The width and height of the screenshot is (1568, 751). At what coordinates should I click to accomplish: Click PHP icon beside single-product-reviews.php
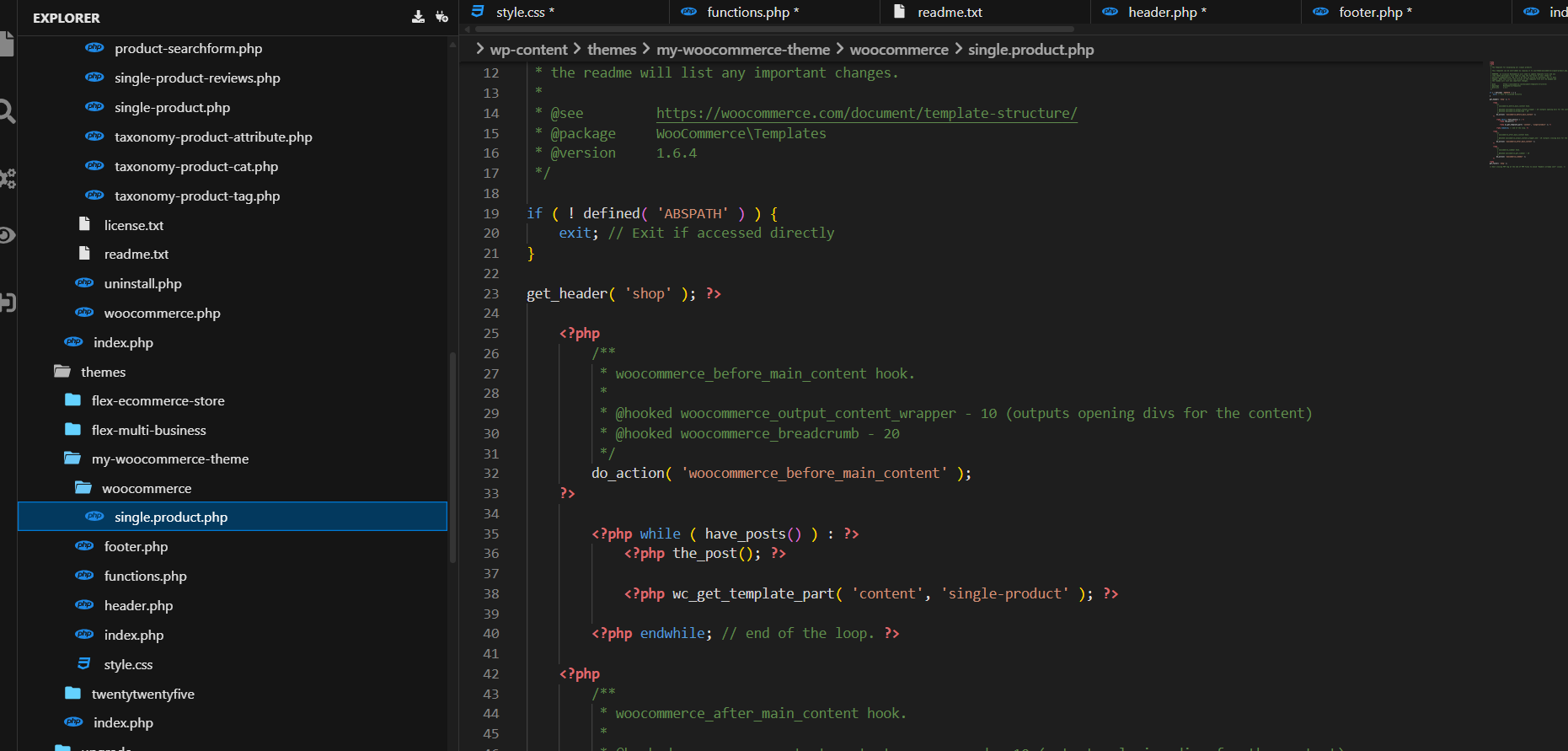pyautogui.click(x=94, y=78)
